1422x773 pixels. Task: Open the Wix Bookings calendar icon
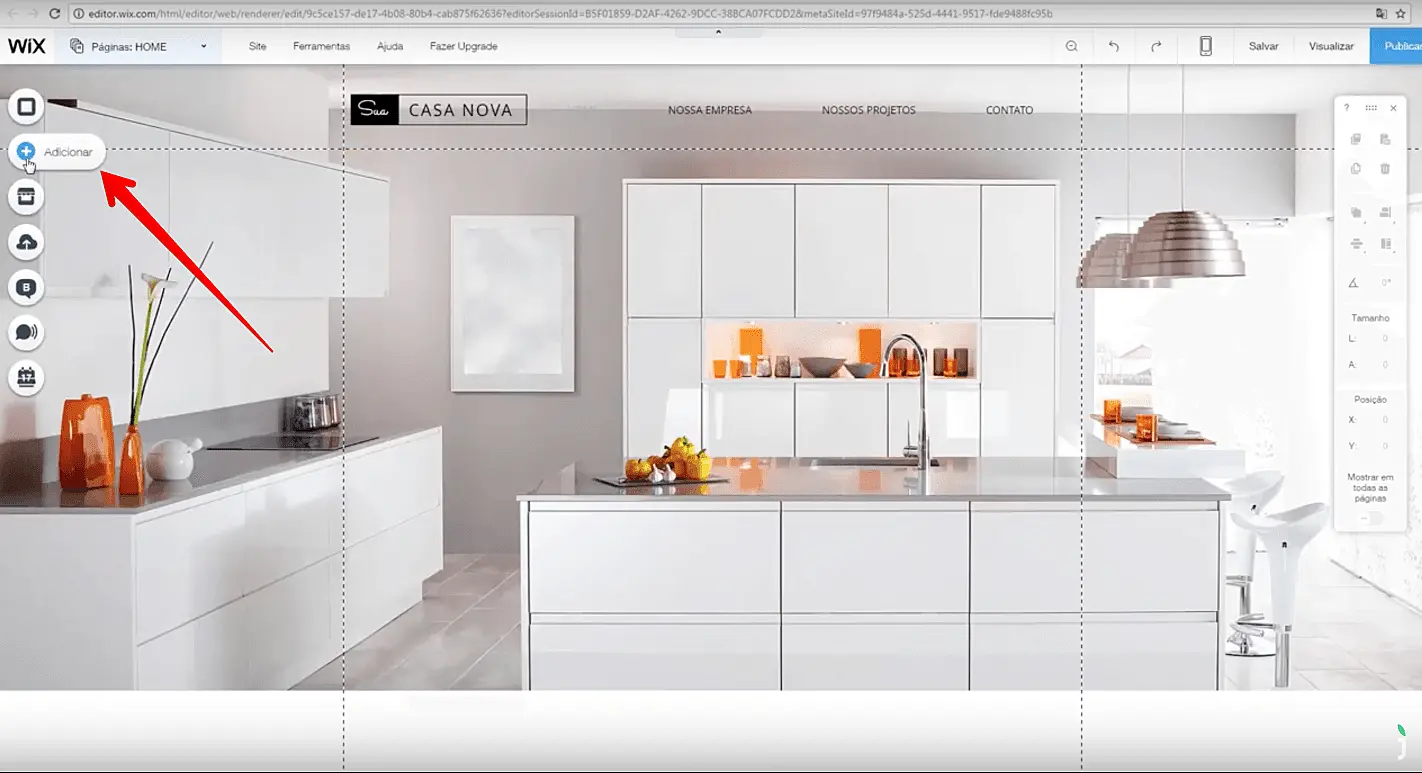26,378
